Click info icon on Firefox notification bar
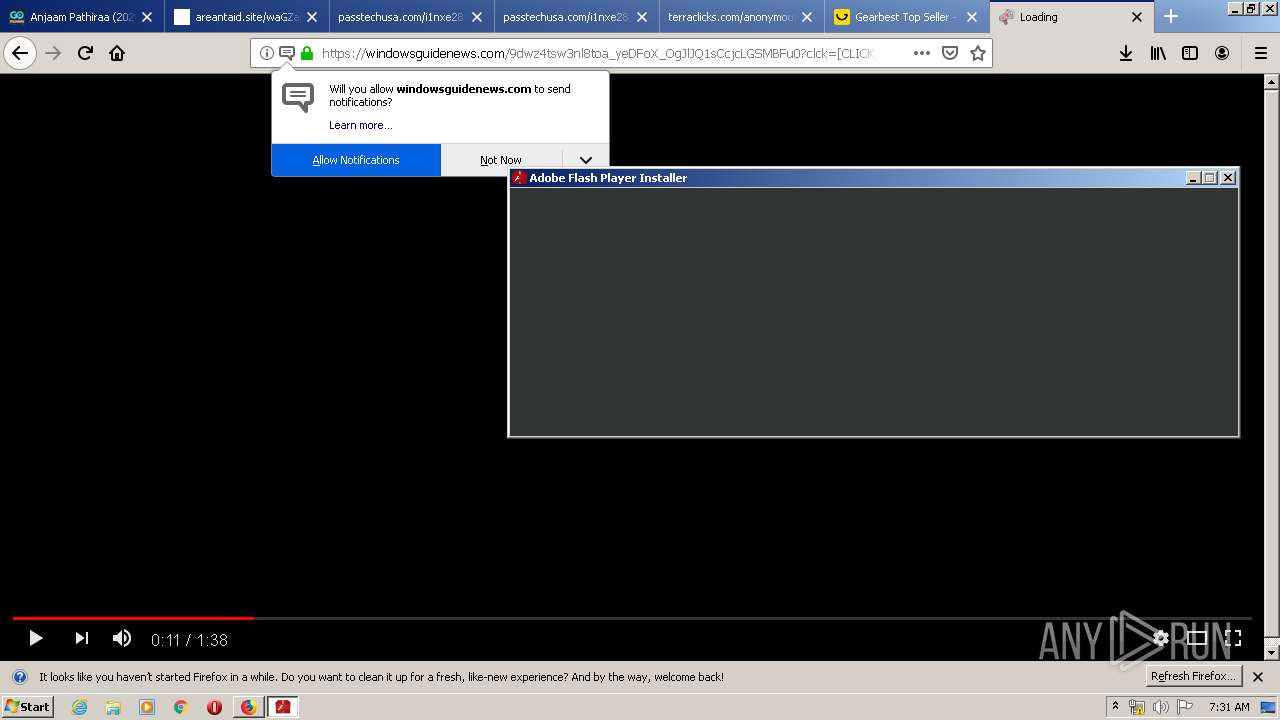 pyautogui.click(x=19, y=677)
